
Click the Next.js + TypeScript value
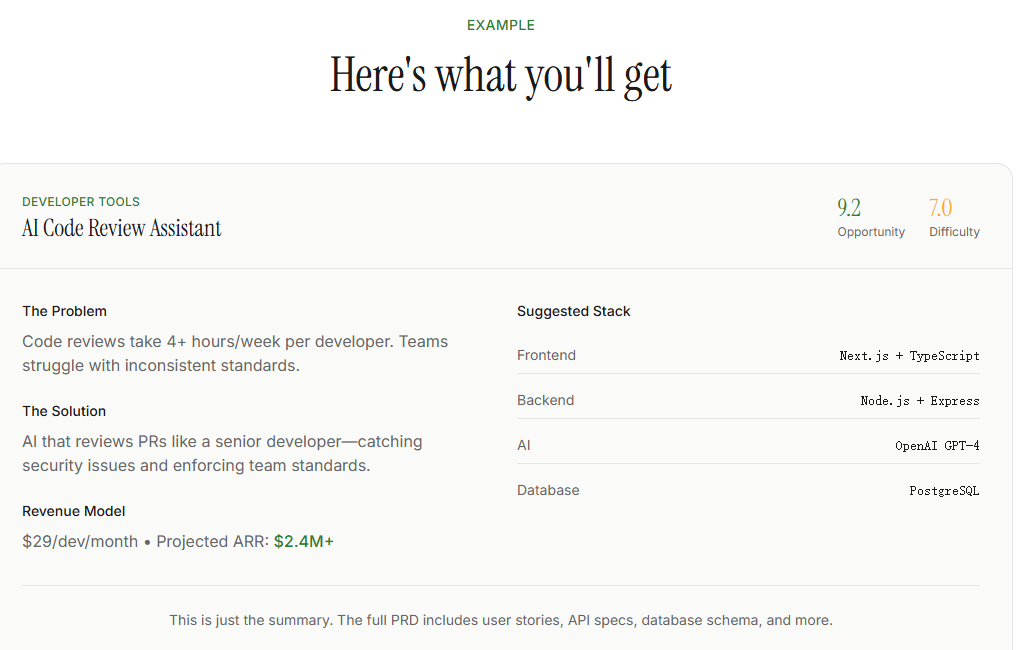click(x=909, y=356)
